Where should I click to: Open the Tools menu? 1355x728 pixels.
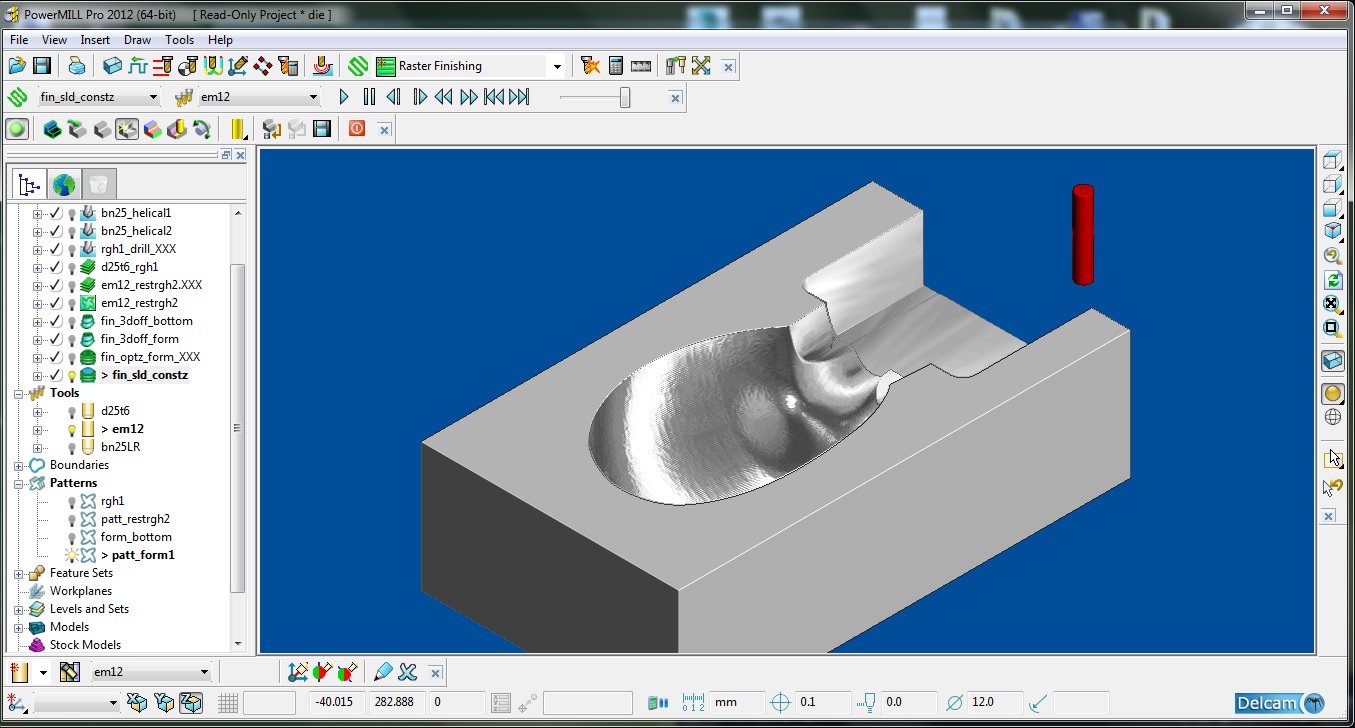point(179,40)
